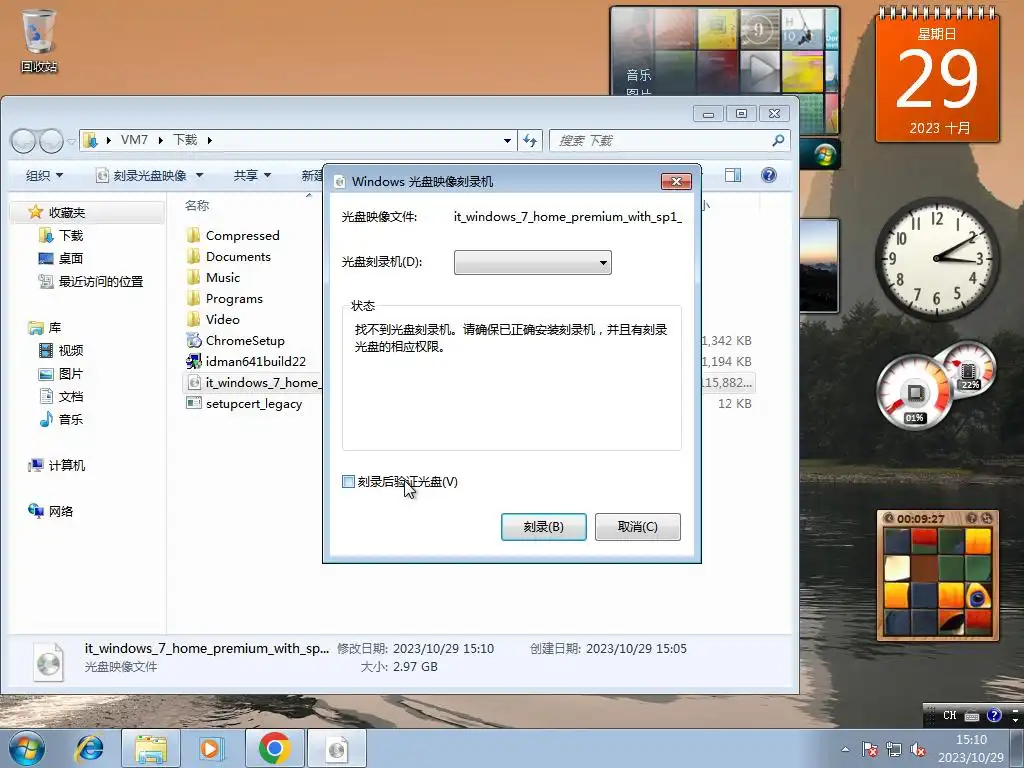Screen dimensions: 1024x768
Task: Open the 组织 menu dropdown
Action: pyautogui.click(x=44, y=175)
